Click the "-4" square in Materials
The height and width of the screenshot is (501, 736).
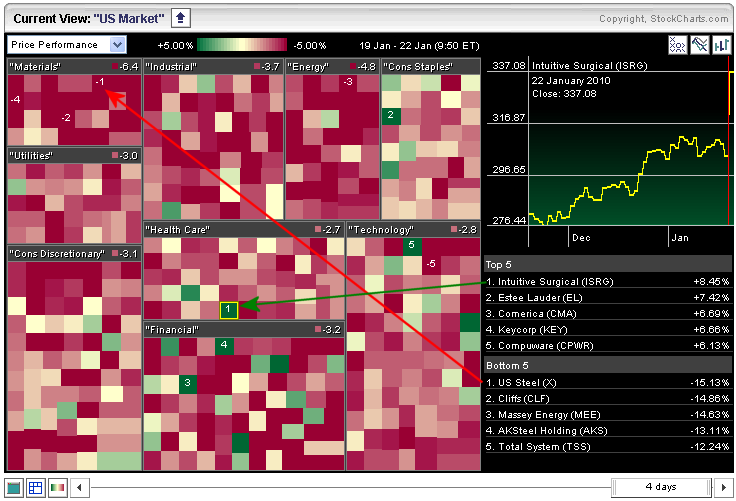(x=16, y=100)
